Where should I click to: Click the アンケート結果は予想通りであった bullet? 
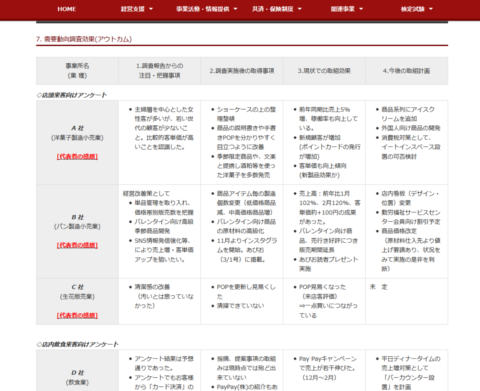pos(164,363)
